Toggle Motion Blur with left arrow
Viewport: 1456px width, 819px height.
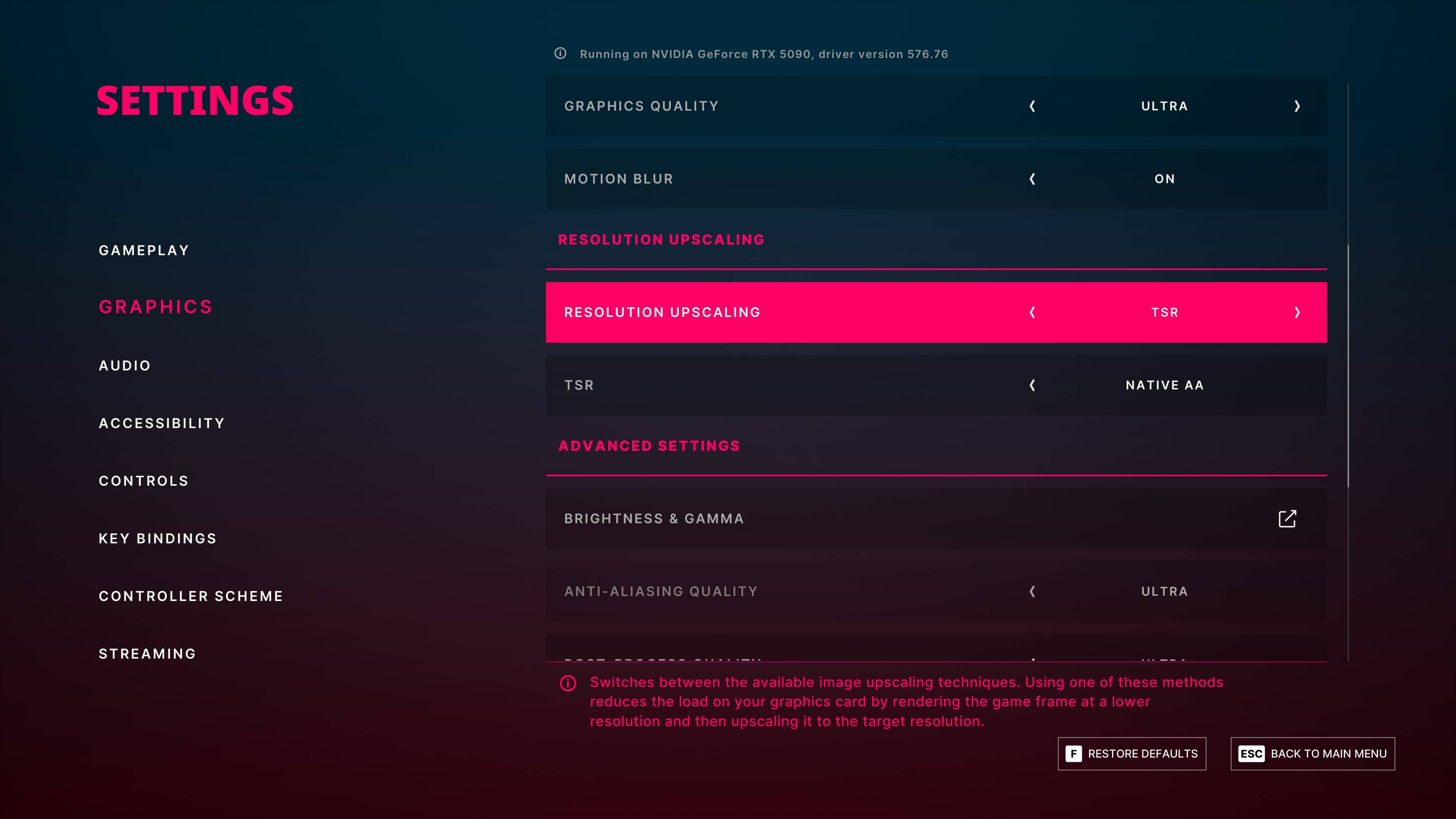[x=1032, y=179]
